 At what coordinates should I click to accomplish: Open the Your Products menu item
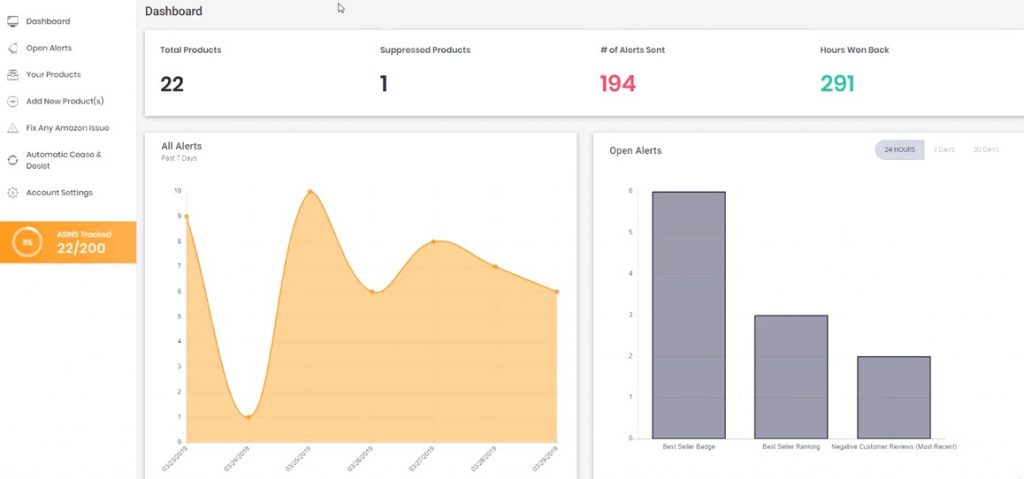pyautogui.click(x=54, y=74)
